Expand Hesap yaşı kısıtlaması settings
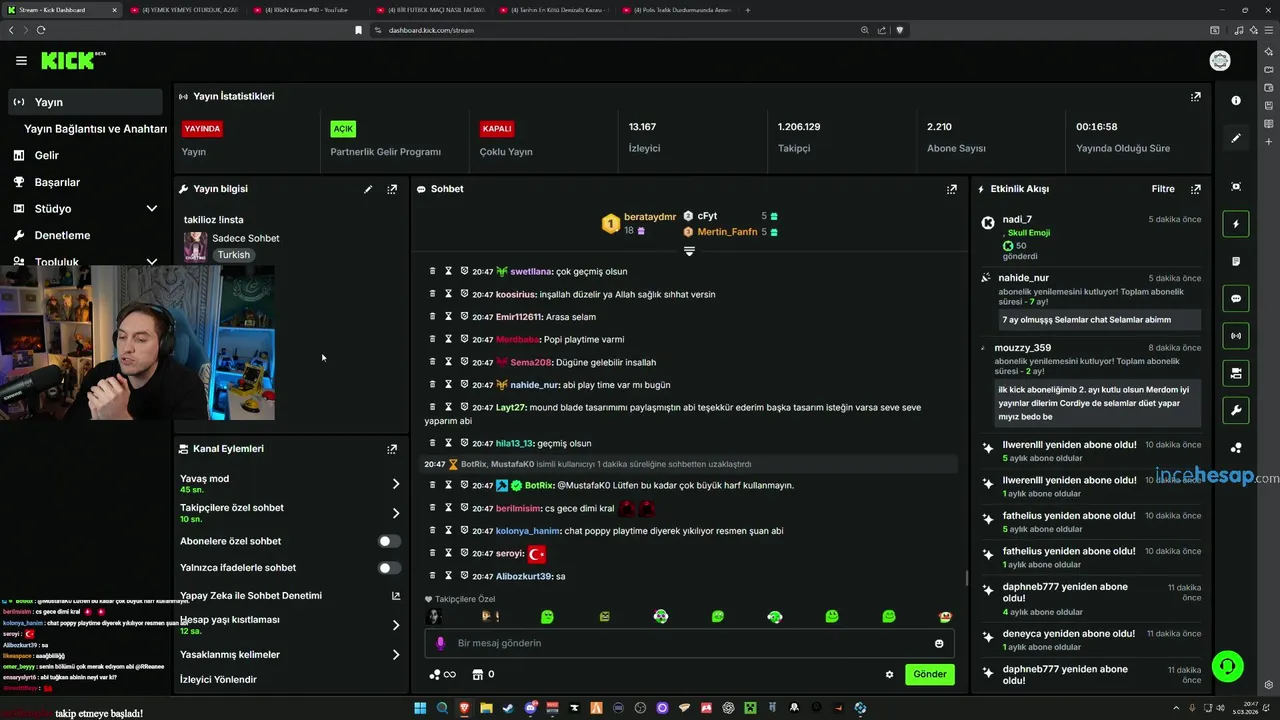The width and height of the screenshot is (1280, 720). (396, 625)
